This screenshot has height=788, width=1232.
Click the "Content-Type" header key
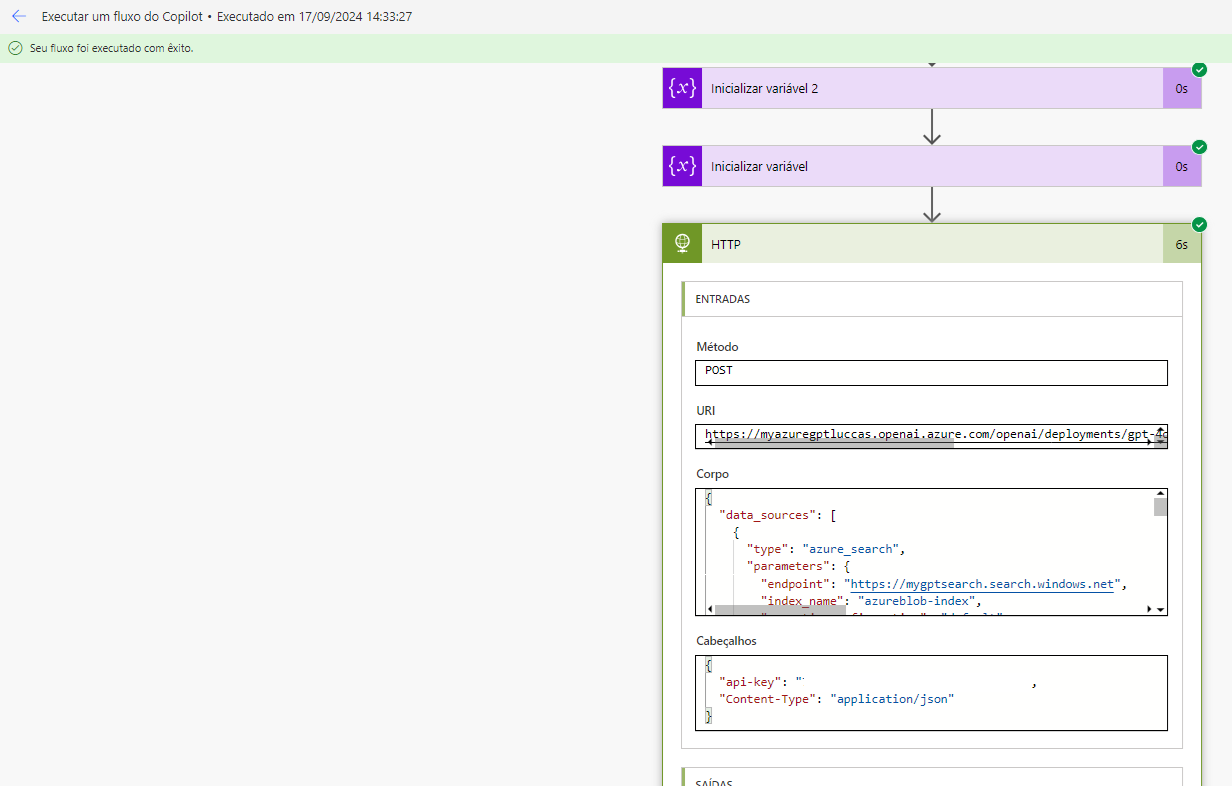coord(767,699)
